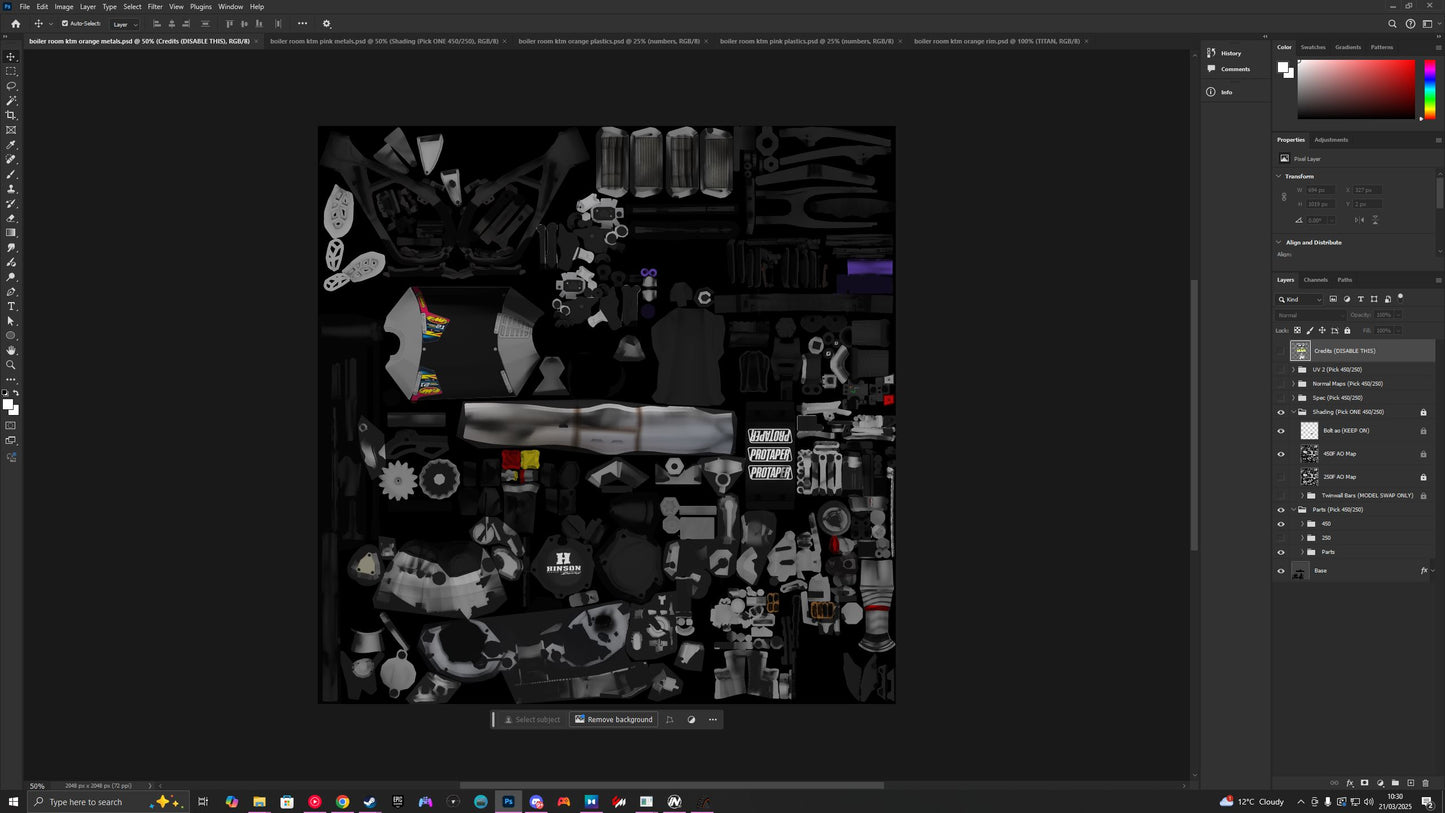Image resolution: width=1445 pixels, height=813 pixels.
Task: Open the Image menu
Action: (x=64, y=7)
